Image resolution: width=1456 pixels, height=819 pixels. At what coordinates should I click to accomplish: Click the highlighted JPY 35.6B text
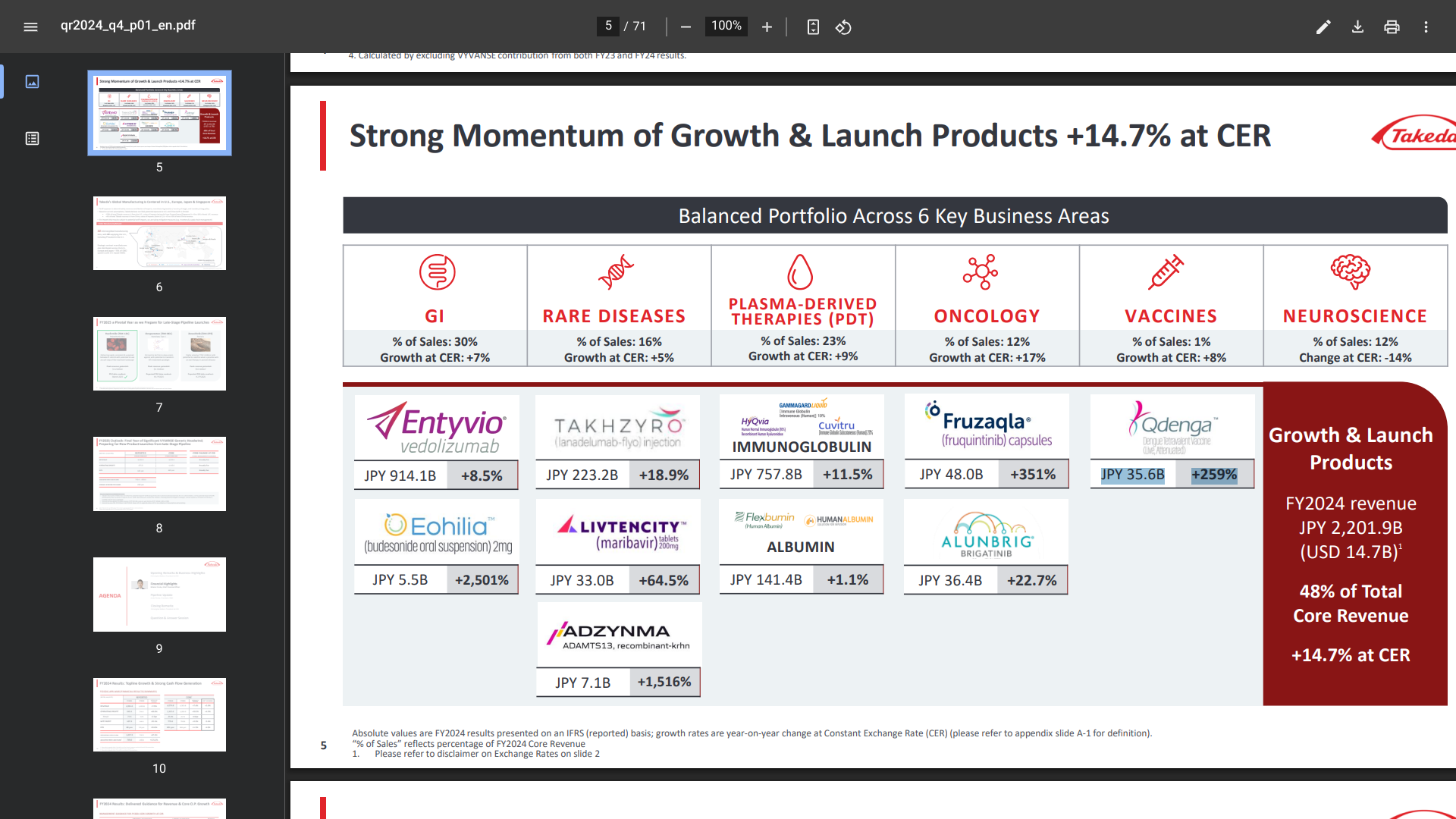click(1132, 475)
